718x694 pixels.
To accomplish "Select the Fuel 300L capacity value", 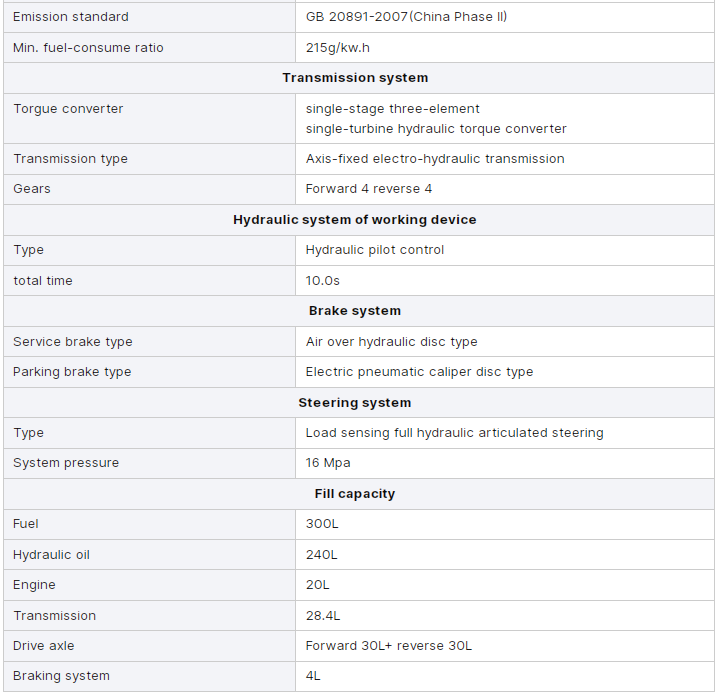I will (322, 524).
